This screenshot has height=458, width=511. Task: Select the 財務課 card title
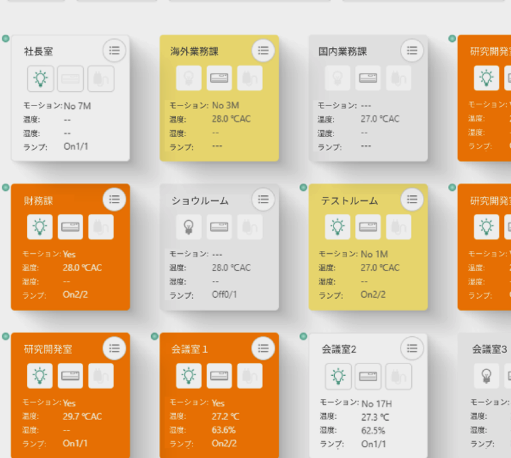click(38, 201)
